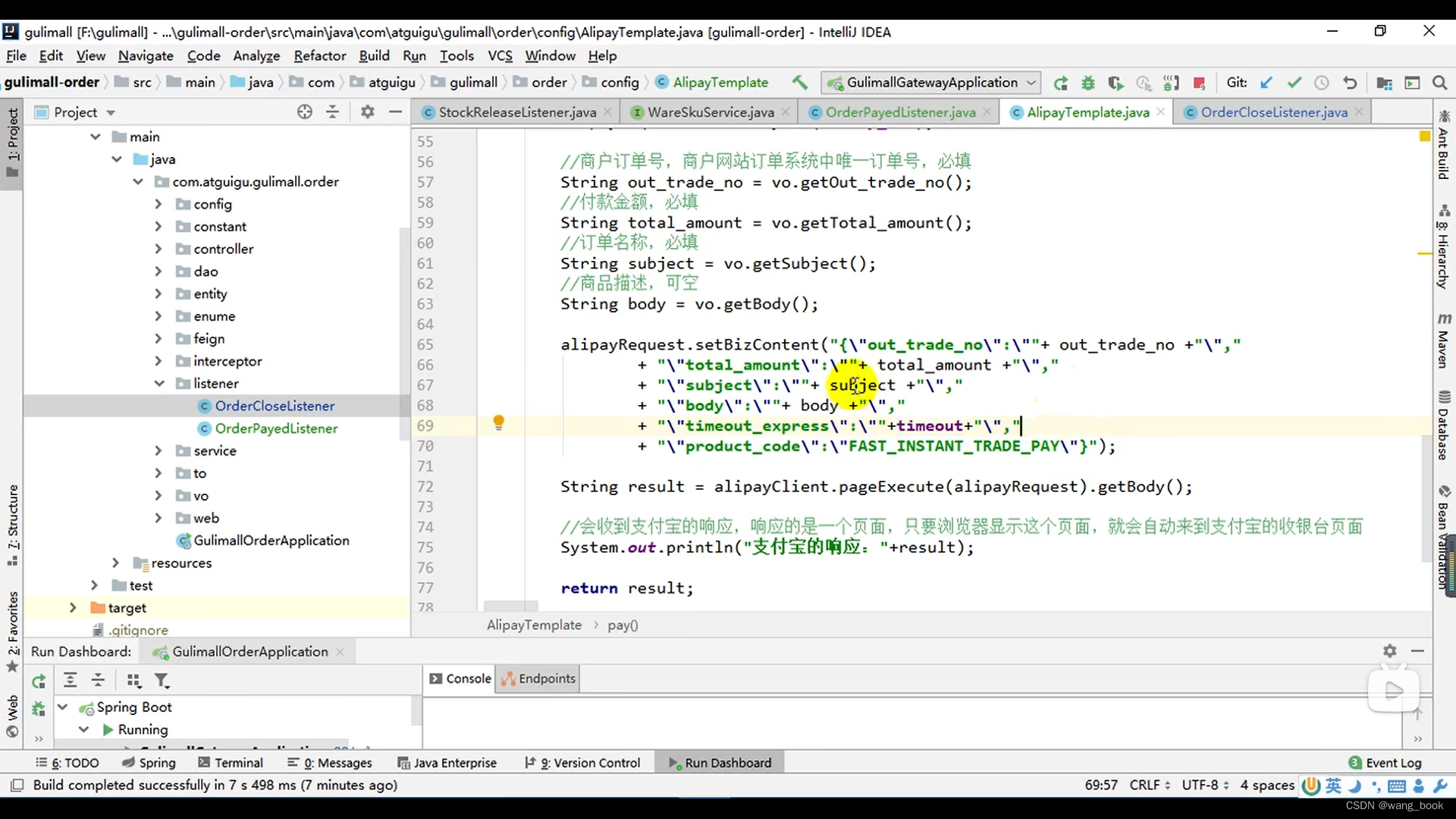Screen dimensions: 1456x819
Task: Update project via Git blue arrow
Action: (x=1266, y=83)
